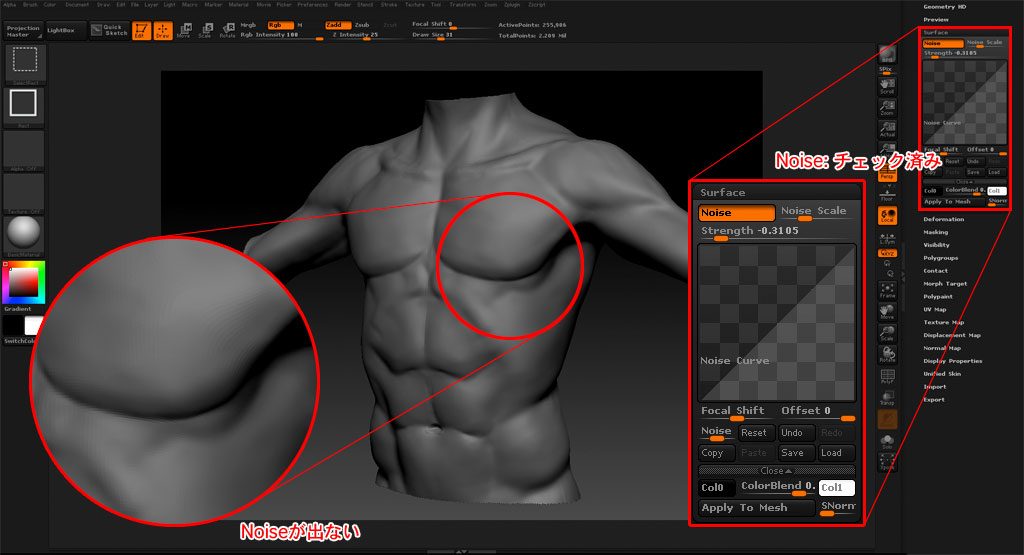Screen dimensions: 1024x555
Task: Click the BPR render icon
Action: click(x=887, y=55)
